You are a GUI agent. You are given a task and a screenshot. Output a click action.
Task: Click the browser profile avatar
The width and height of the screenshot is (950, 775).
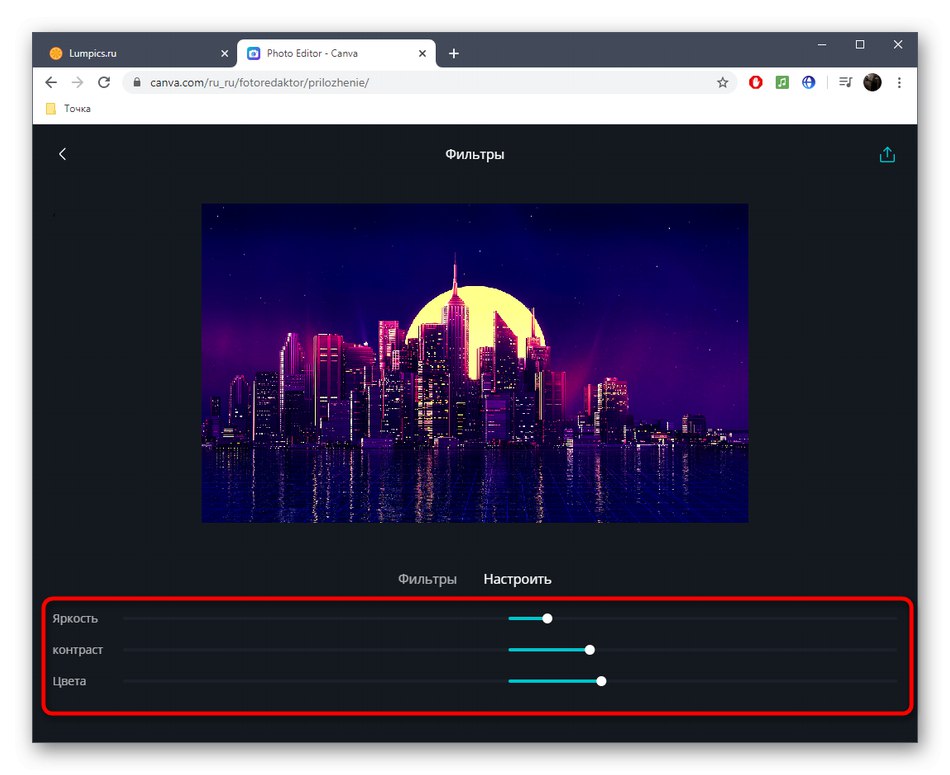[873, 83]
